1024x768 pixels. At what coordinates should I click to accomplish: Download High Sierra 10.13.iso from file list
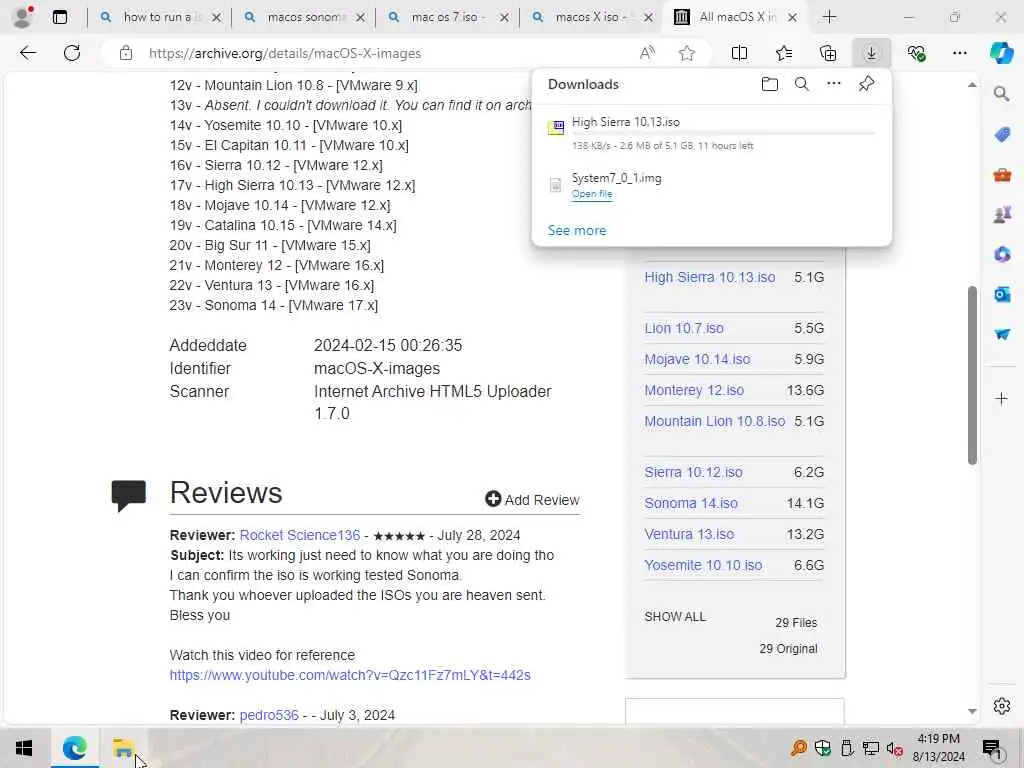coord(710,277)
